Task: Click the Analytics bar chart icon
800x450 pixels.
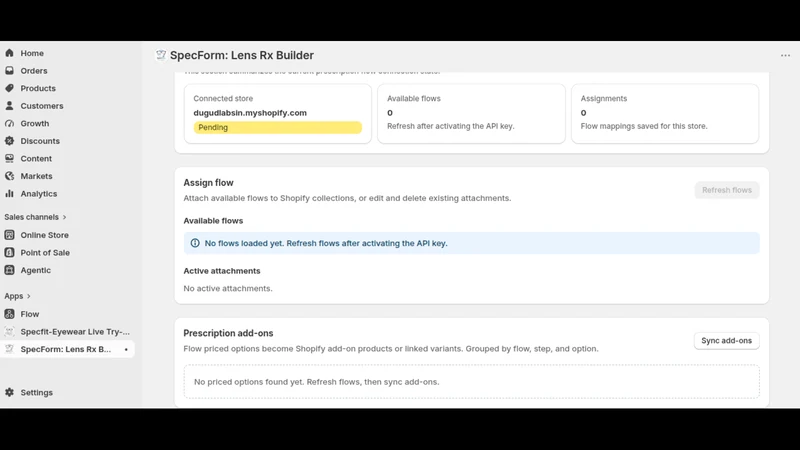Action: click(x=9, y=194)
